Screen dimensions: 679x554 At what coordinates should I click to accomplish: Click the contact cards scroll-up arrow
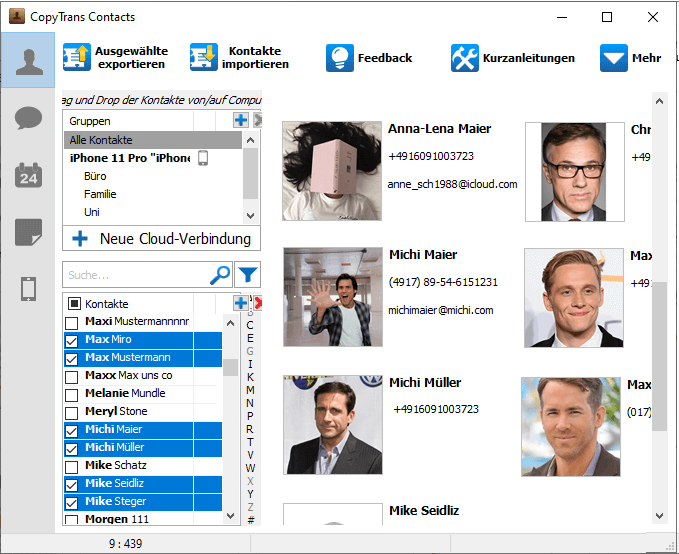point(659,101)
